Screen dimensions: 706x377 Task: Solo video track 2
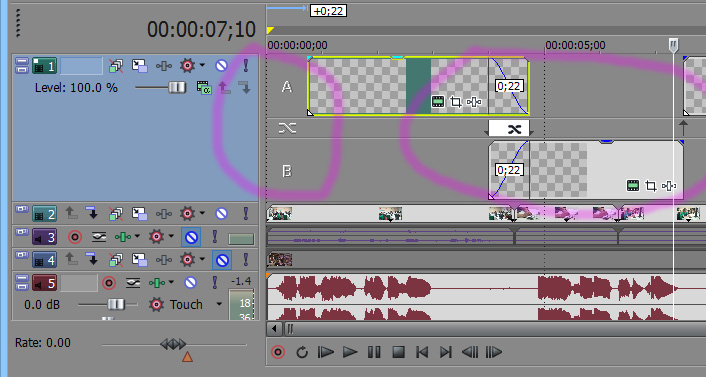coord(246,213)
